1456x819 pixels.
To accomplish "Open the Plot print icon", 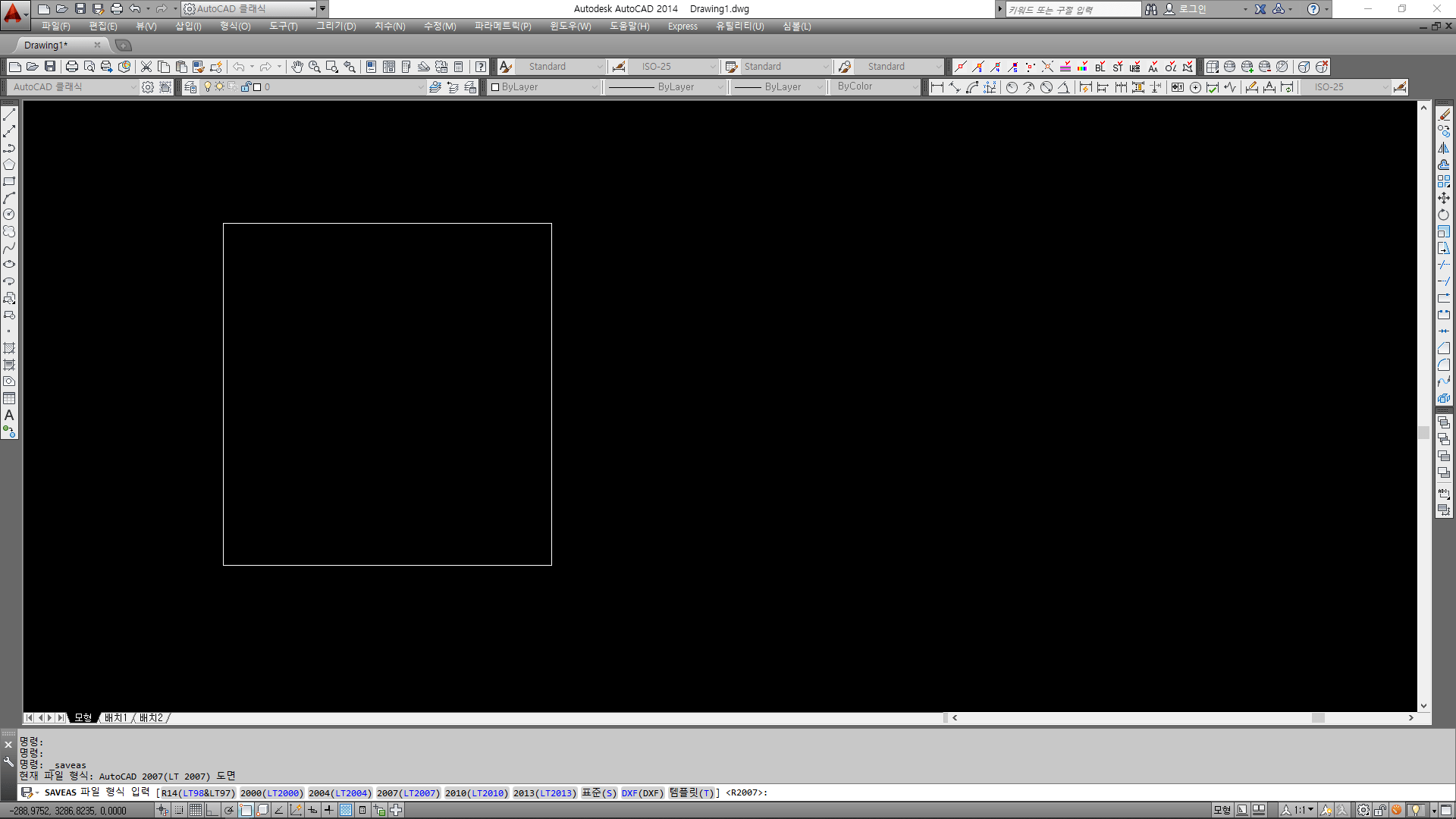I will [72, 67].
